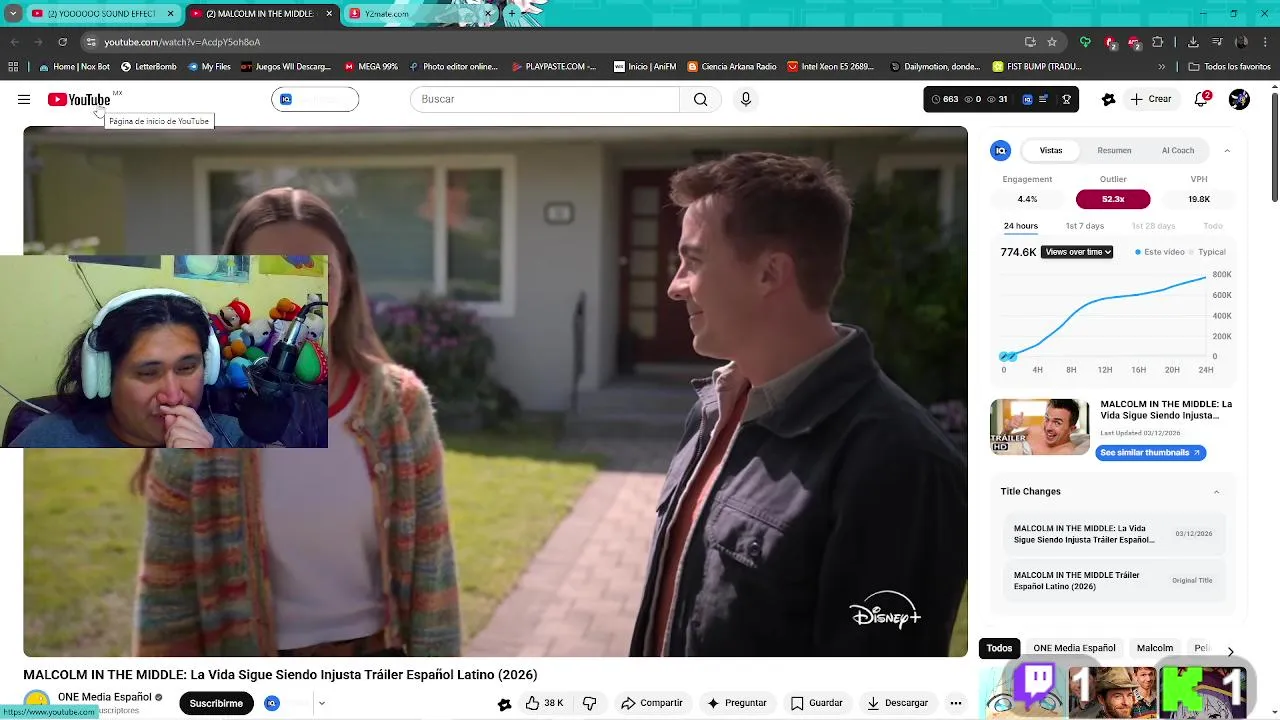Click the puzzle icon left of like button
Image resolution: width=1280 pixels, height=720 pixels.
tap(504, 704)
